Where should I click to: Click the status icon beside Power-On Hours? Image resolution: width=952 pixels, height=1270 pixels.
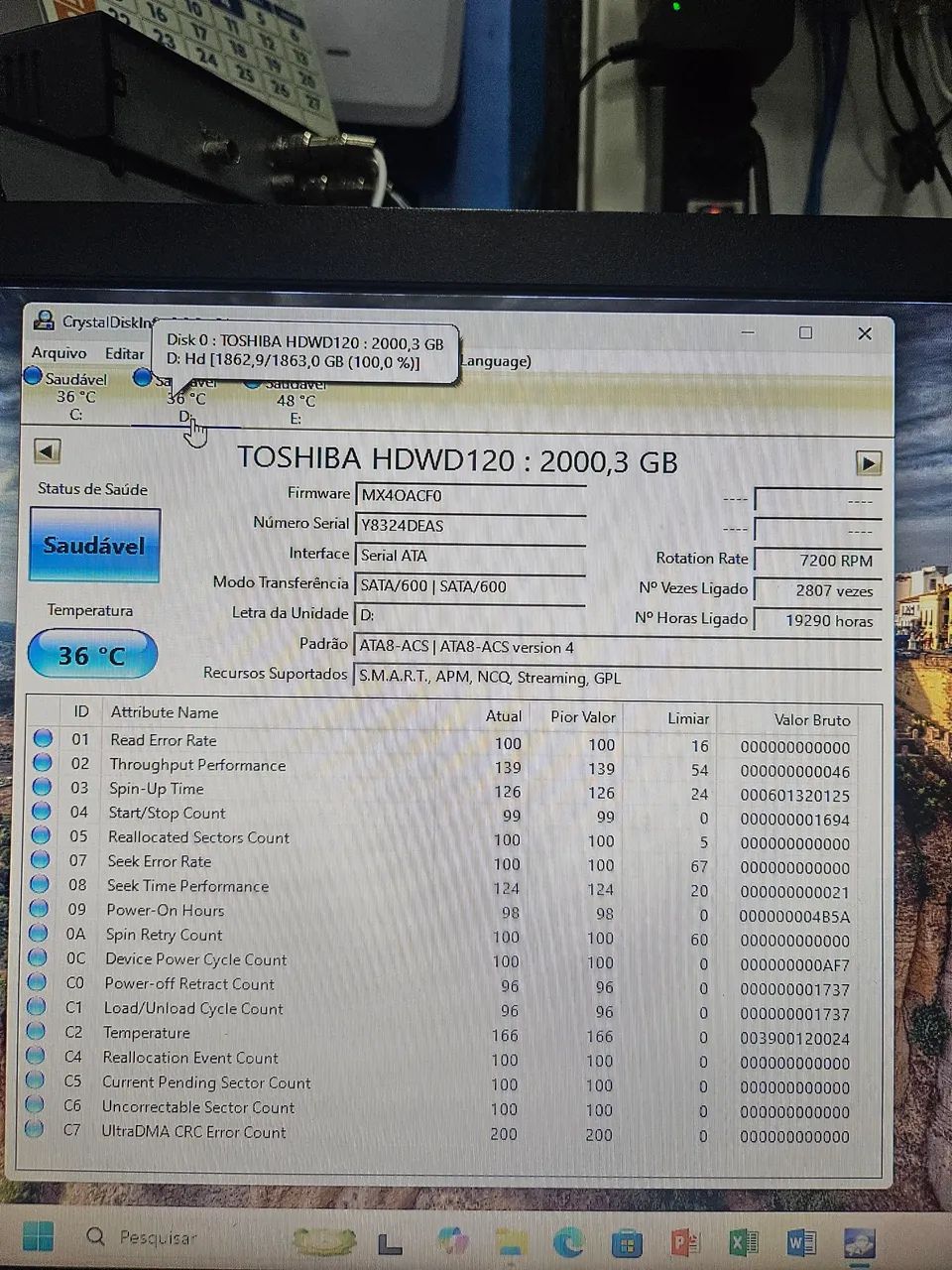pos(39,908)
